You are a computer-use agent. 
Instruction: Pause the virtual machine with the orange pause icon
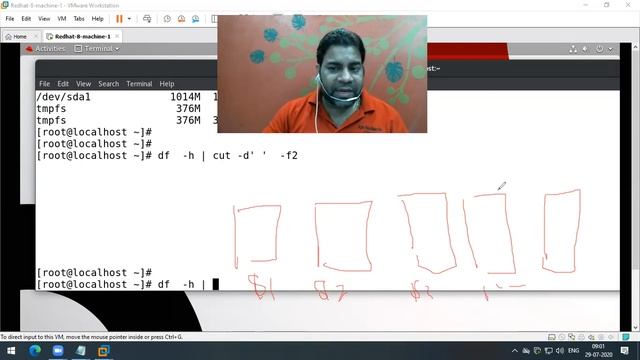119,19
